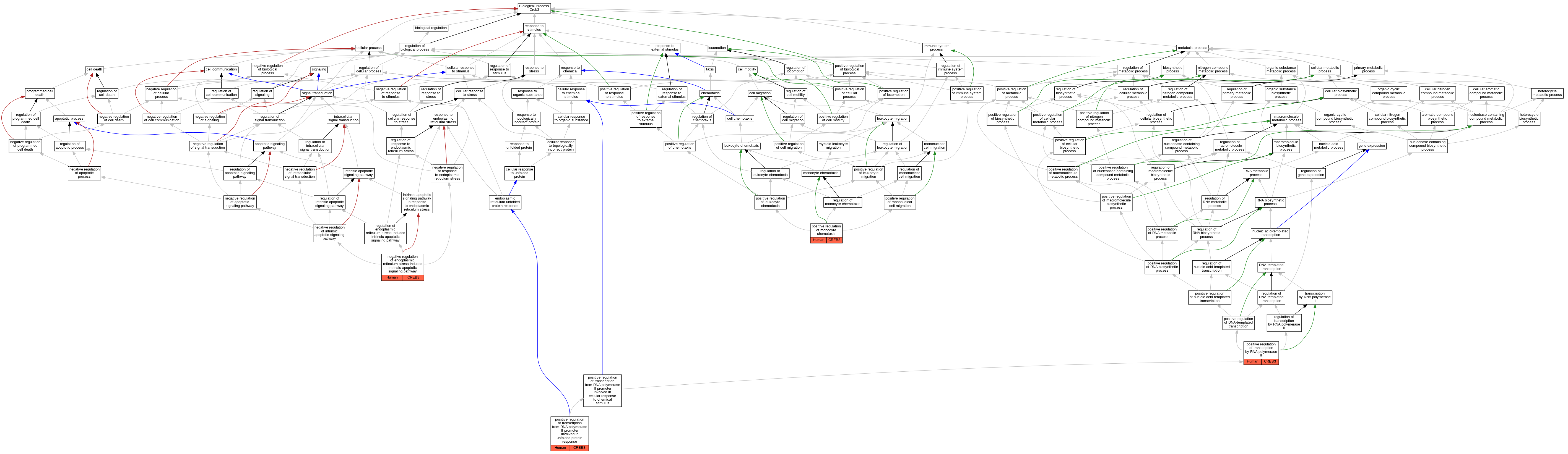Click the 'regulation of immune system process' node
Screen dimensions: 1568x454
(x=950, y=69)
